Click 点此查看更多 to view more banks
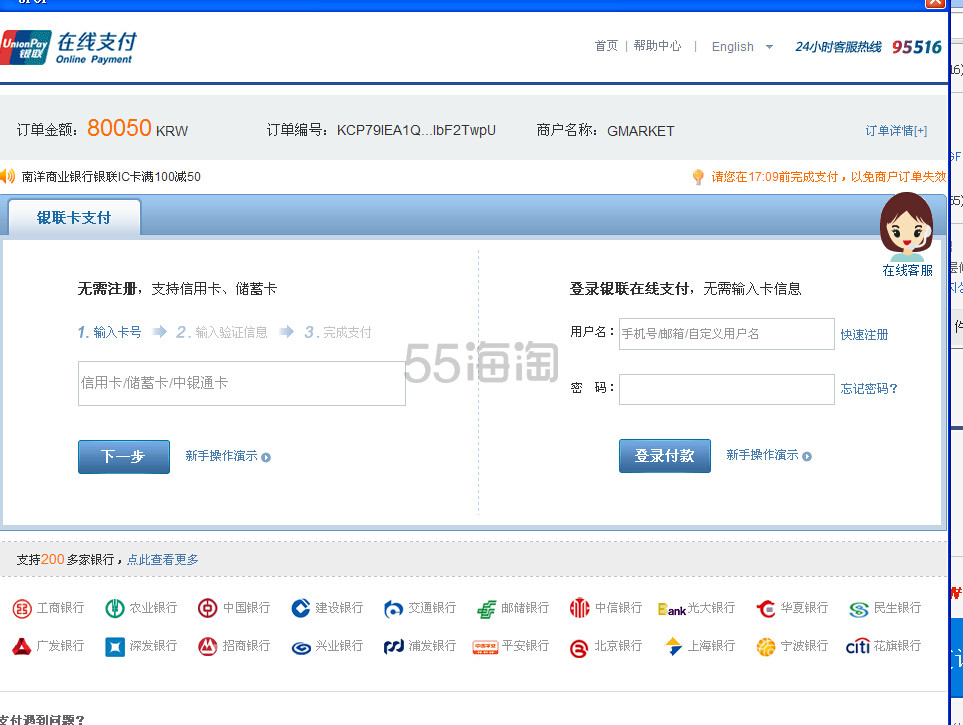 tap(163, 560)
